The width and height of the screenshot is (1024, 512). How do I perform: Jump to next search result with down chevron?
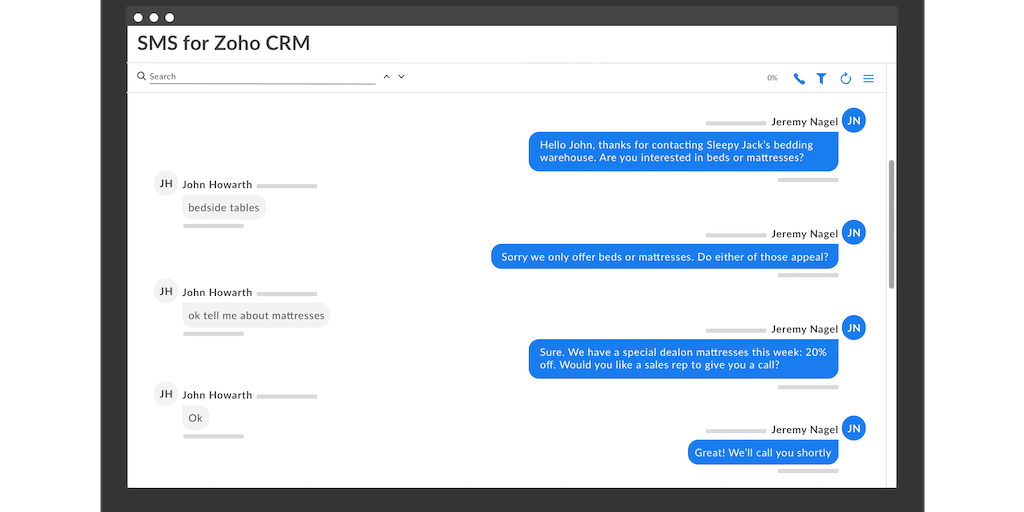[x=401, y=76]
